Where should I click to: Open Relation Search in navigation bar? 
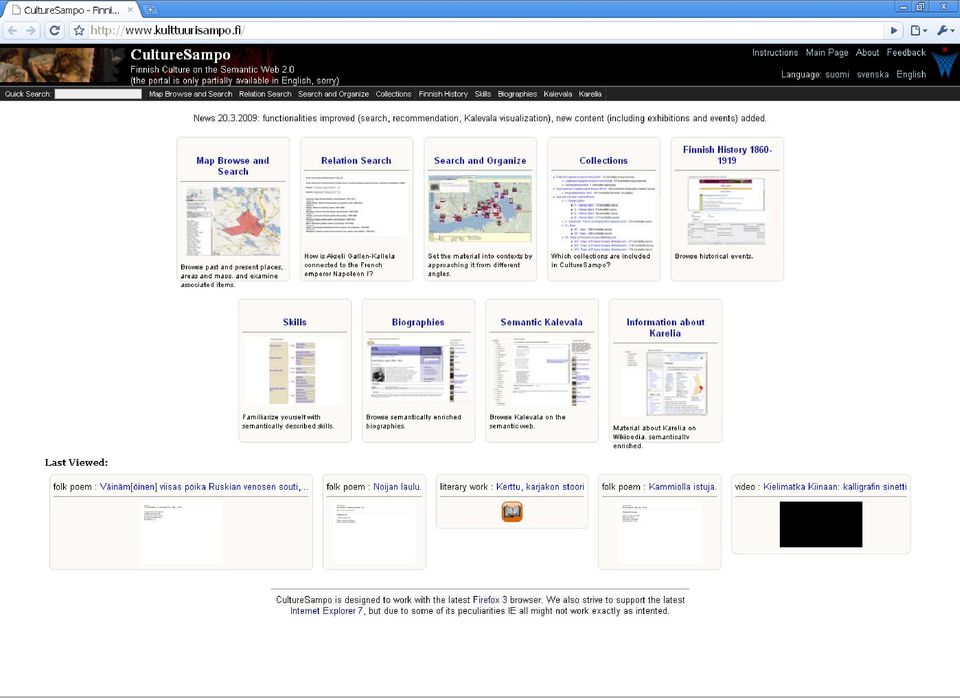point(265,94)
